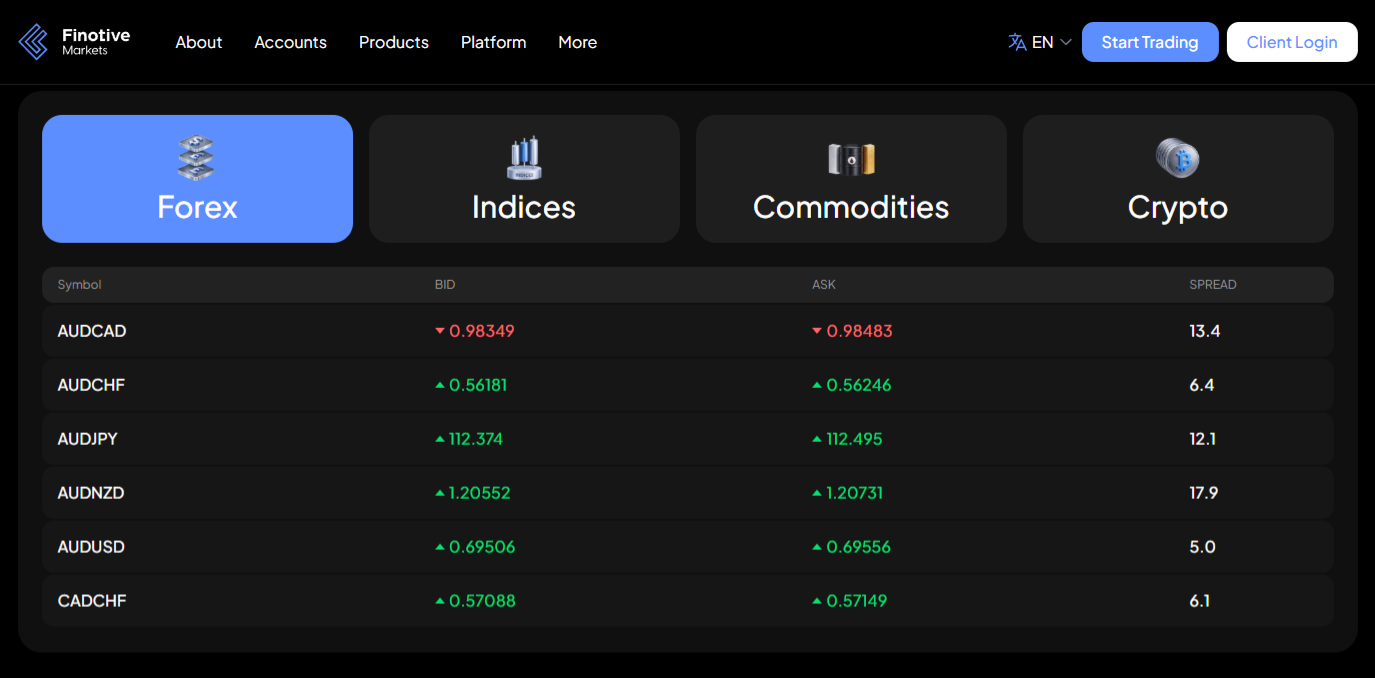Open the Accounts menu
This screenshot has width=1375, height=678.
(x=290, y=42)
